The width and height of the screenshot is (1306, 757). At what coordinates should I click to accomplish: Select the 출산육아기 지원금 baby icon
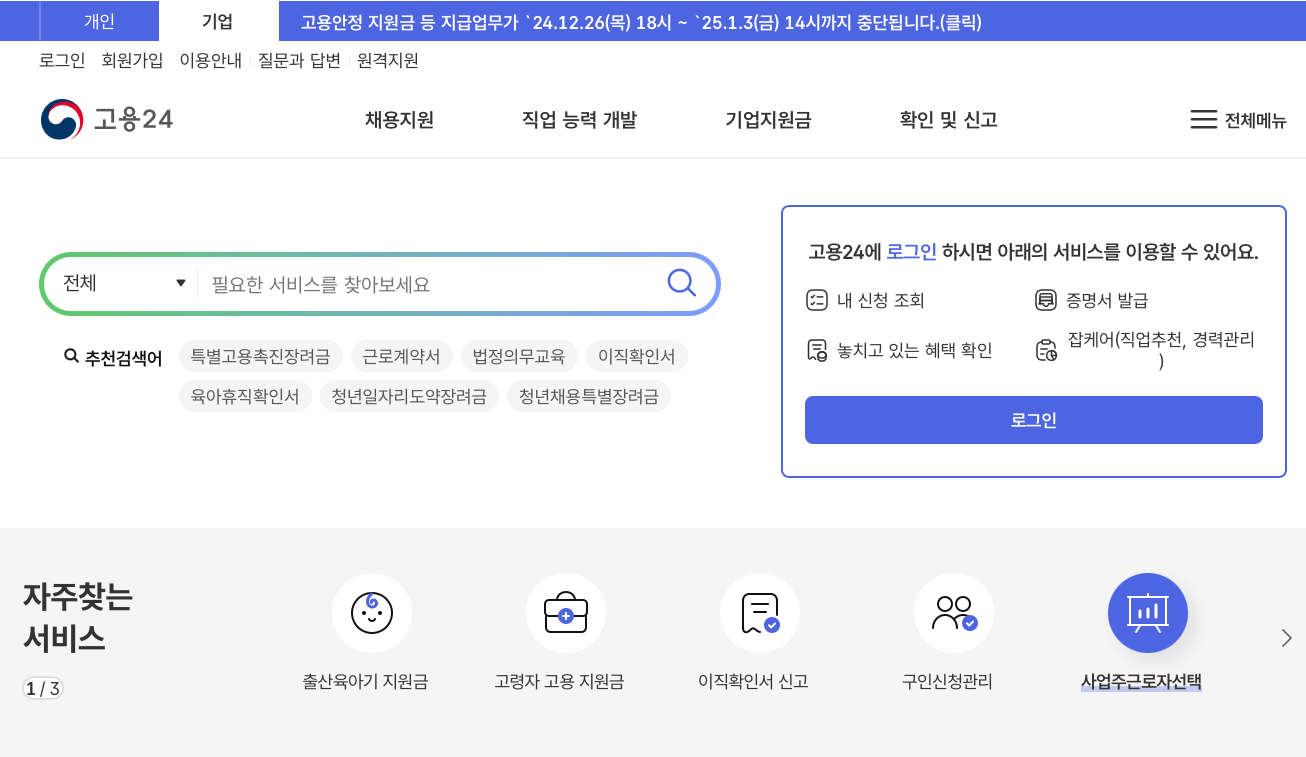pos(372,612)
